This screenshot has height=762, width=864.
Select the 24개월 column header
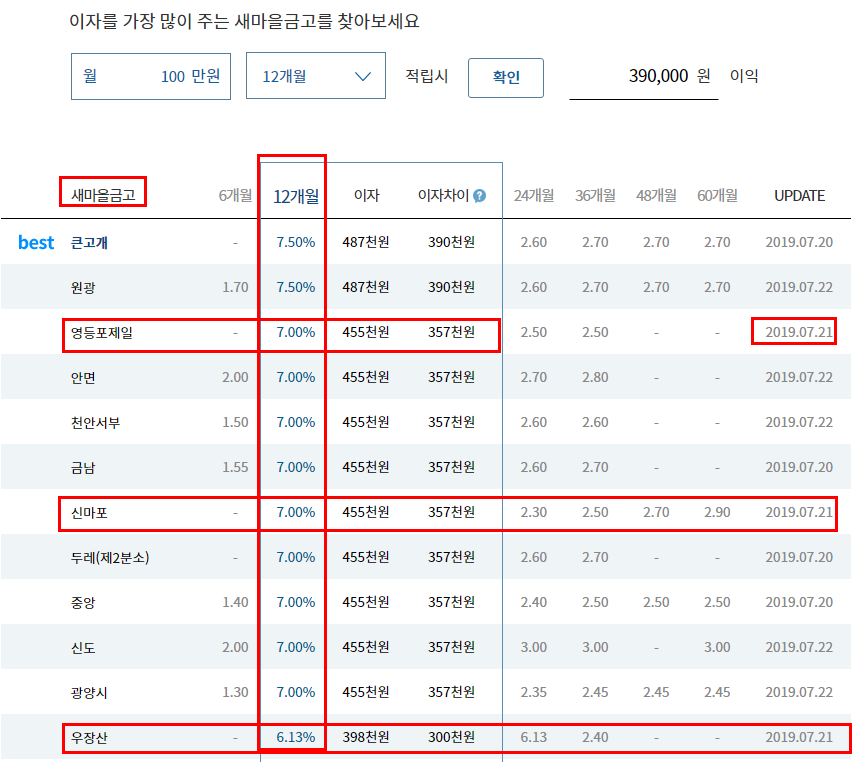coord(534,196)
